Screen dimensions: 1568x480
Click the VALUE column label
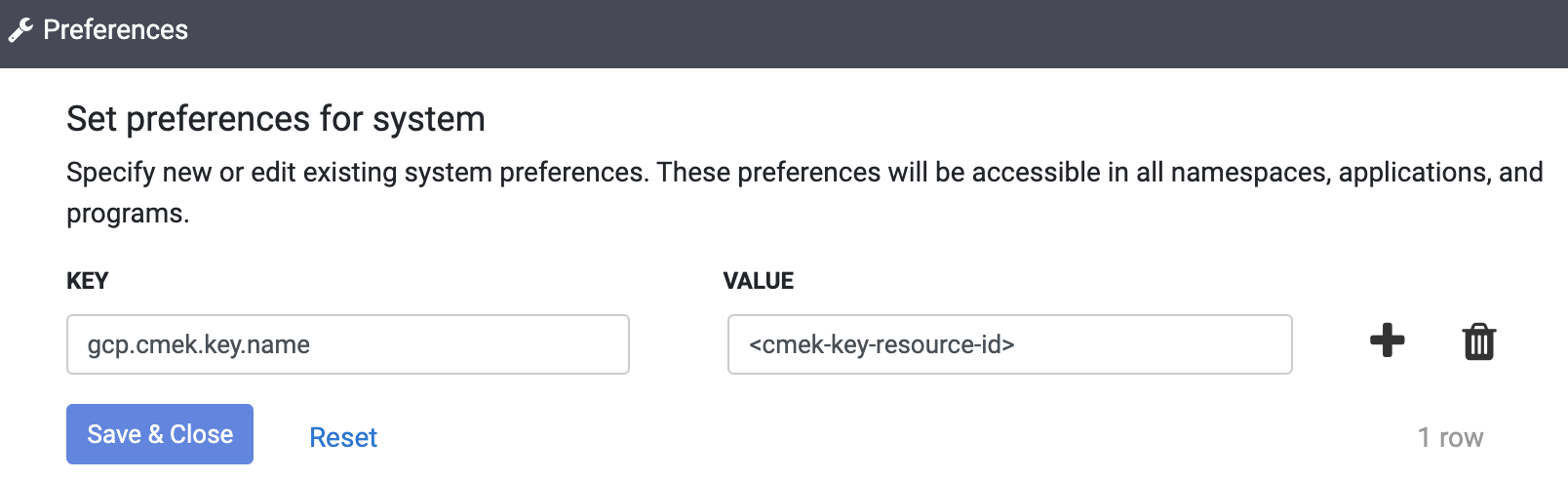(x=759, y=281)
